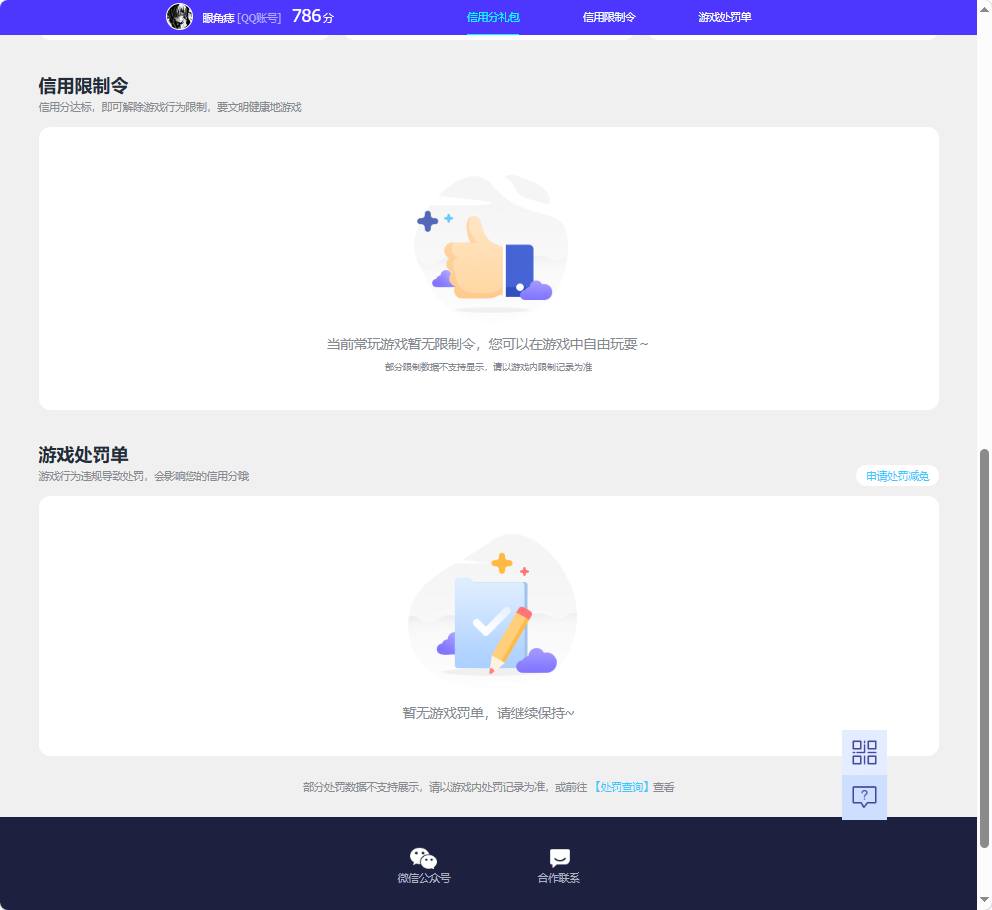Click the page vertical scrollbar thumb
This screenshot has width=992, height=910.
(984, 648)
